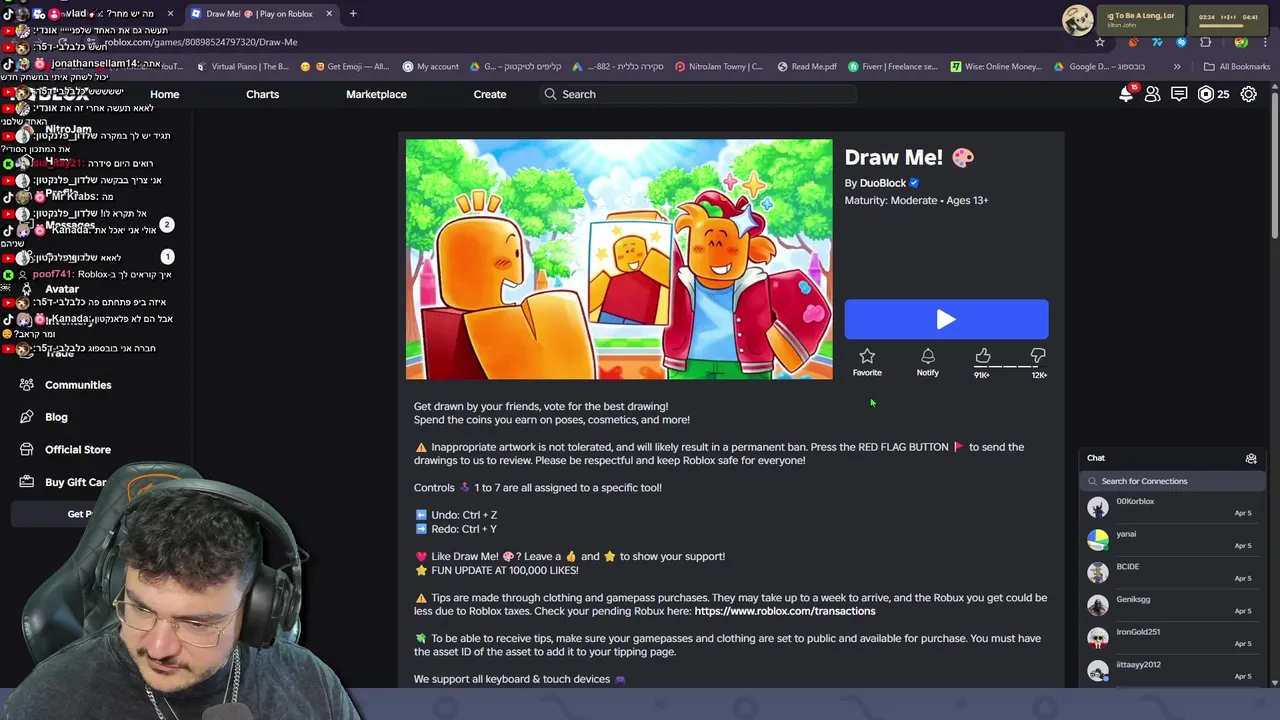
Task: Open the chat messages icon in header
Action: (x=1179, y=94)
